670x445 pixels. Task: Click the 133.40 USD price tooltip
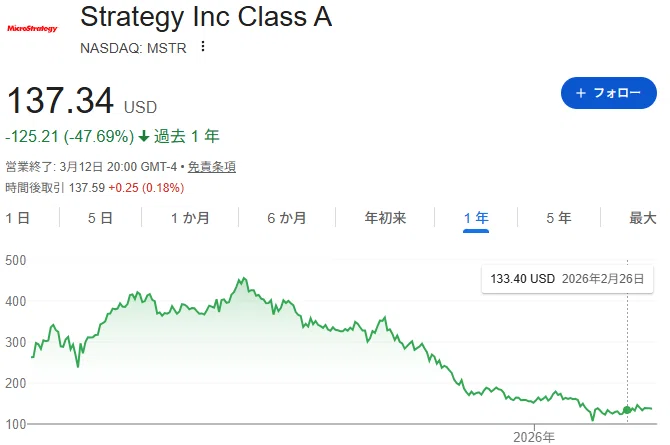567,279
